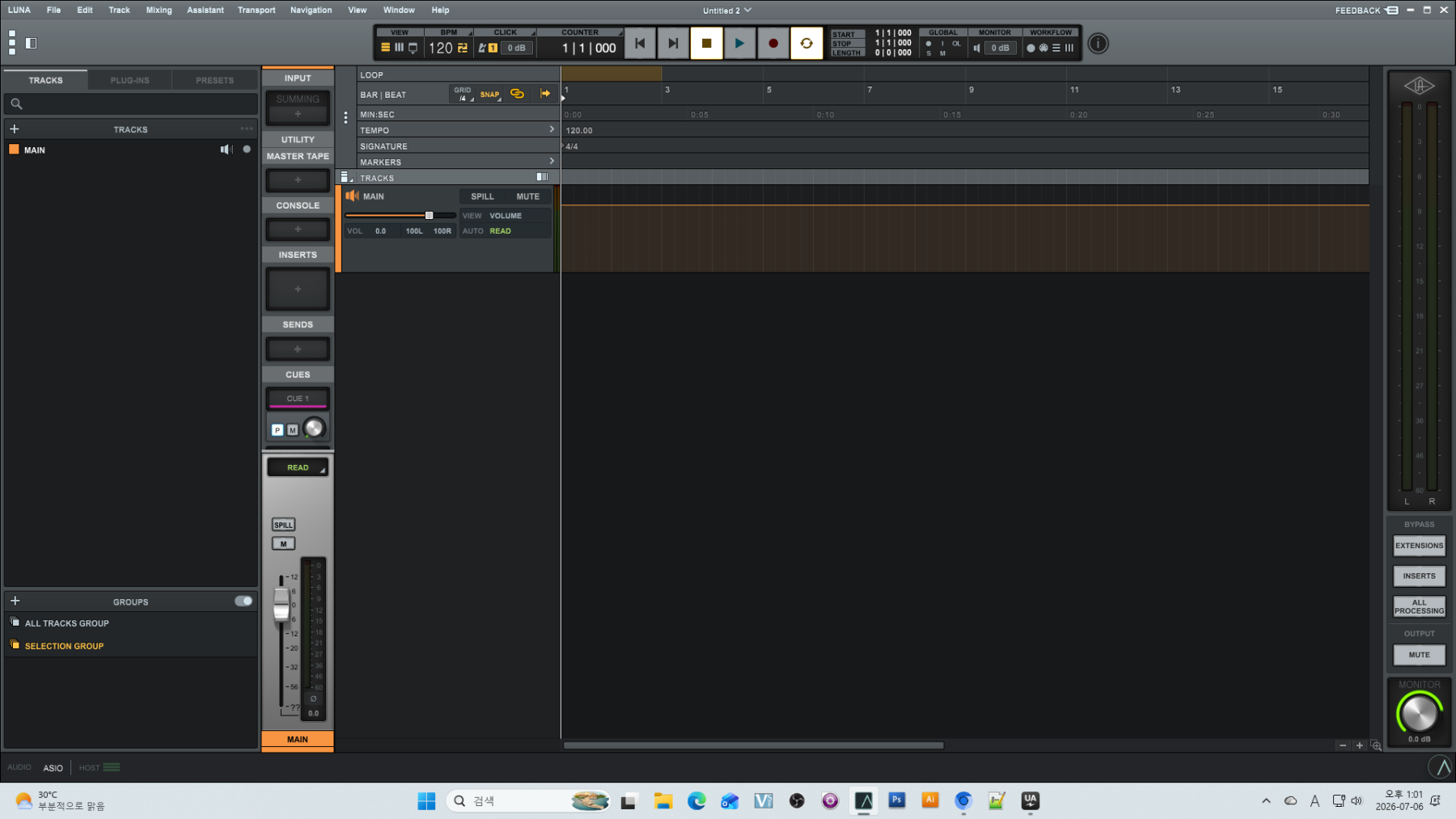Zoom in timeline with the plus icon
Image resolution: width=1456 pixels, height=819 pixels.
(1360, 745)
